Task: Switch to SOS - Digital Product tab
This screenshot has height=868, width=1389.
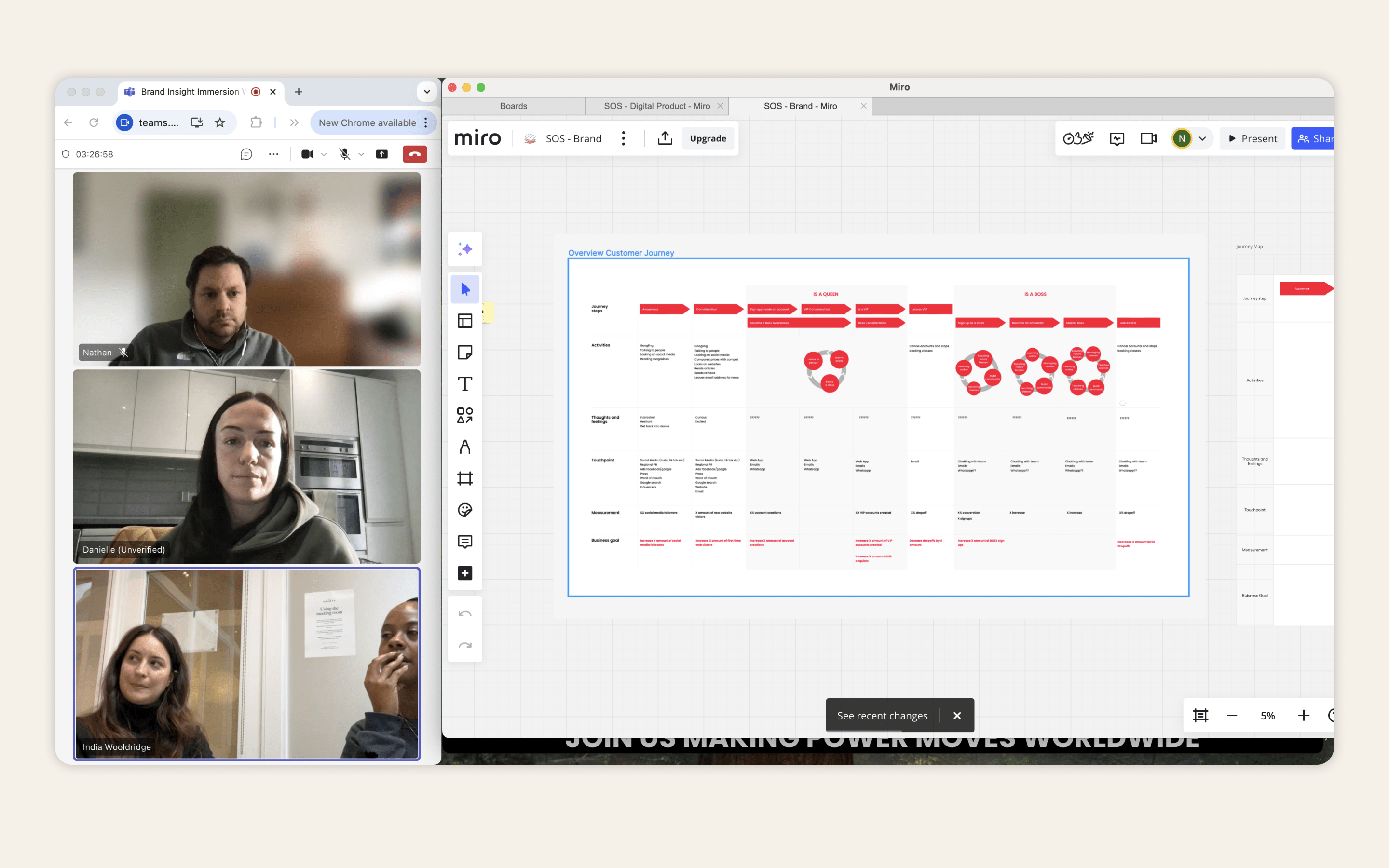Action: tap(656, 106)
